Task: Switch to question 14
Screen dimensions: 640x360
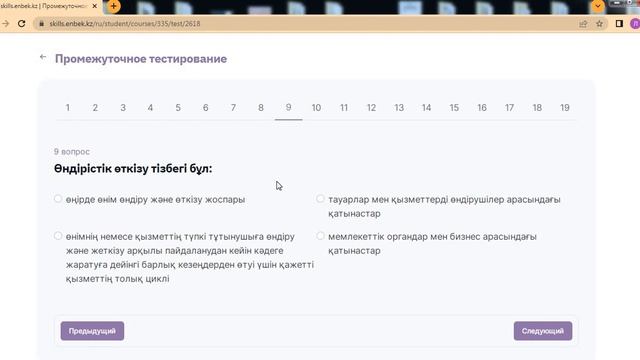Action: click(427, 108)
